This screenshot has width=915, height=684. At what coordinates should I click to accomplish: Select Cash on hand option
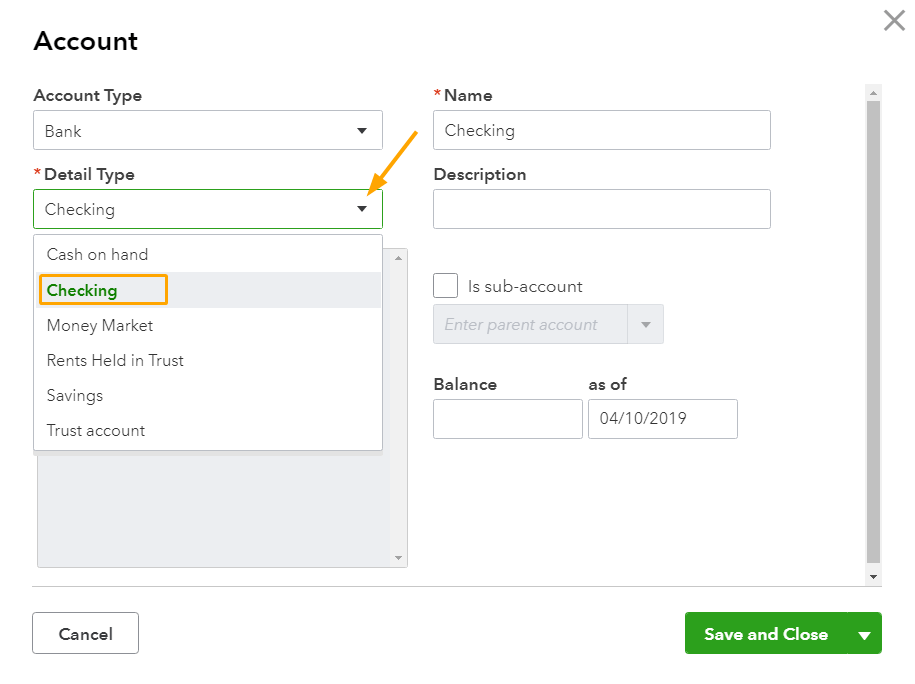(97, 255)
